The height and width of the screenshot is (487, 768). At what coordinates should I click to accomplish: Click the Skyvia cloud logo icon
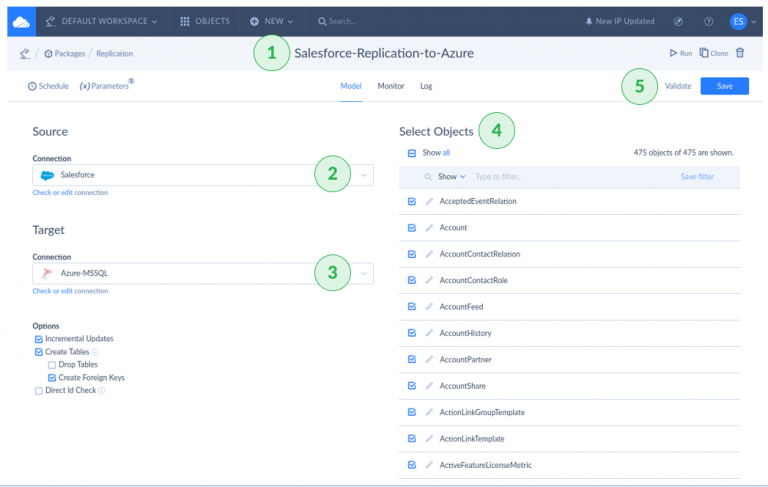21,21
